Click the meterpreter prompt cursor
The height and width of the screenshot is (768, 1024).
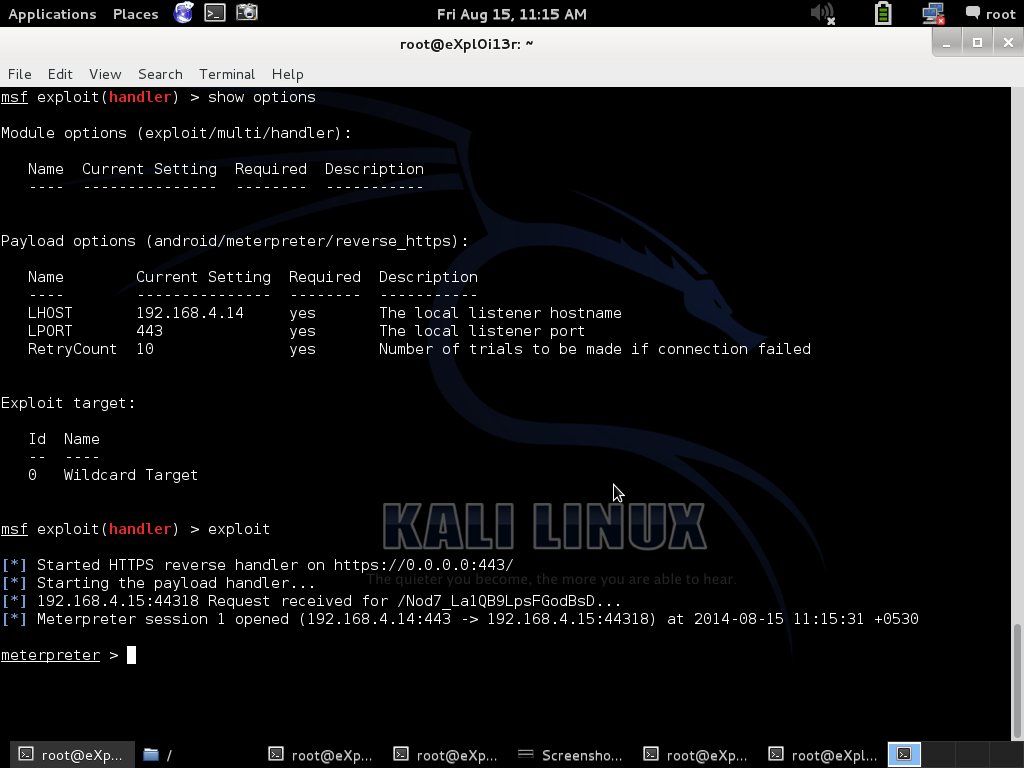[x=131, y=655]
